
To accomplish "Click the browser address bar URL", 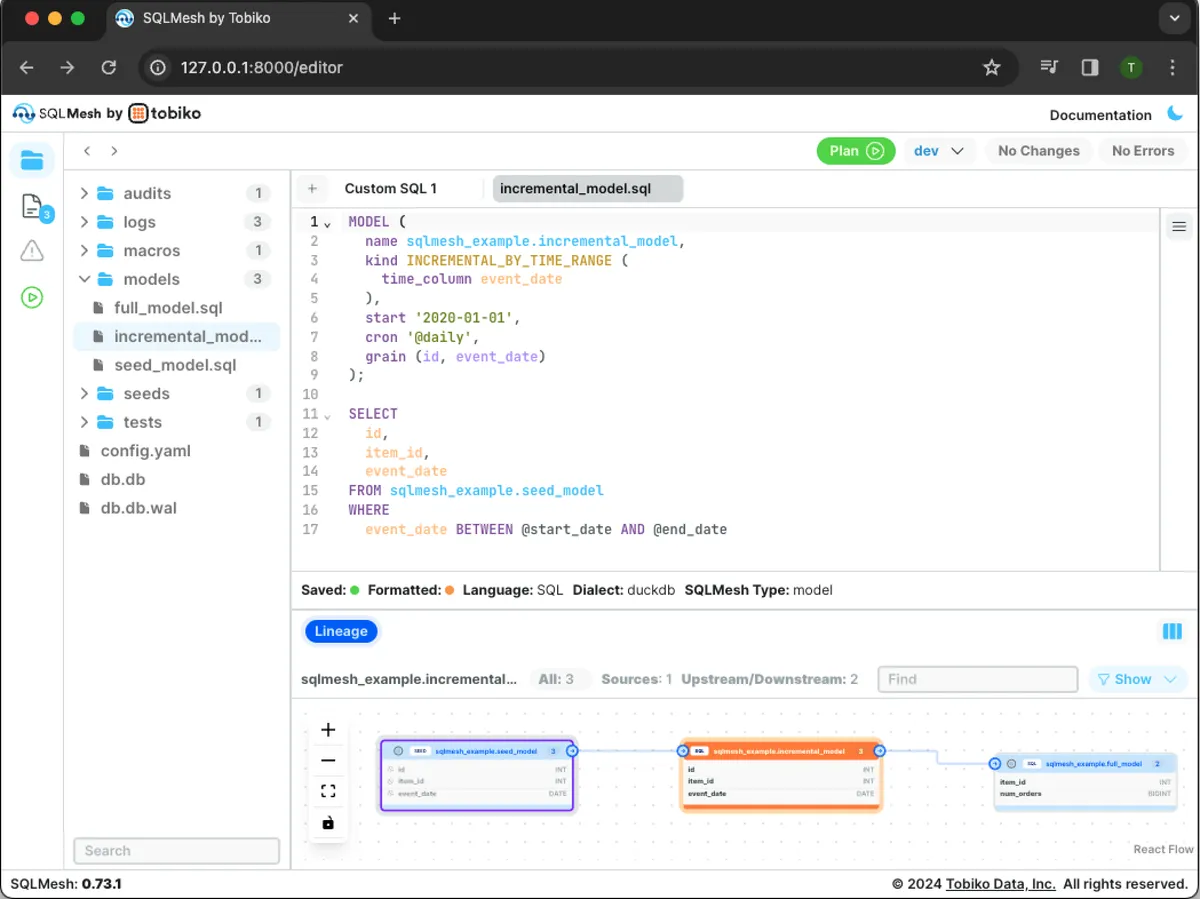I will tap(262, 68).
